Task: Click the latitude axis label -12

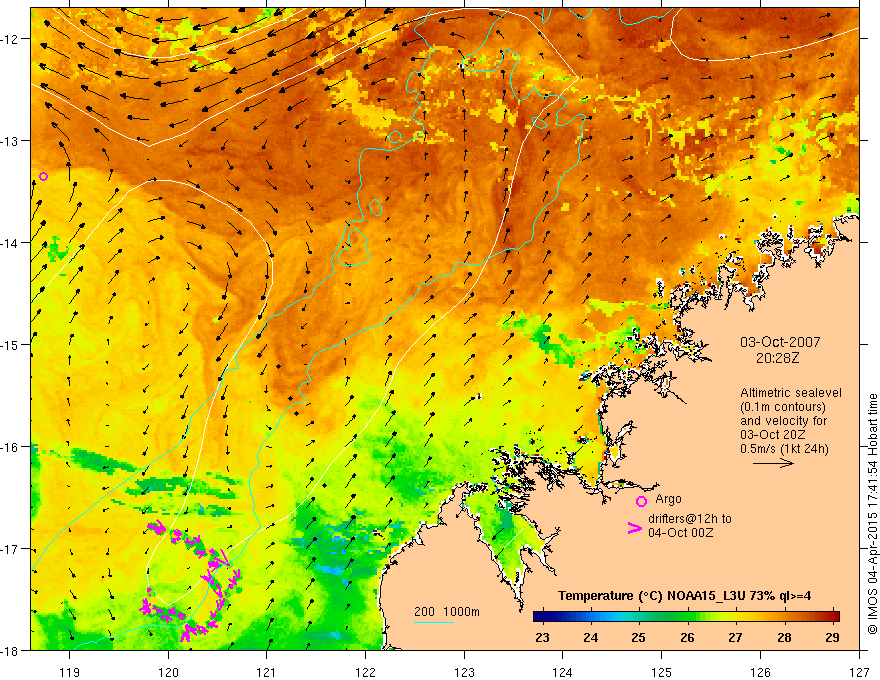Action: pyautogui.click(x=11, y=39)
